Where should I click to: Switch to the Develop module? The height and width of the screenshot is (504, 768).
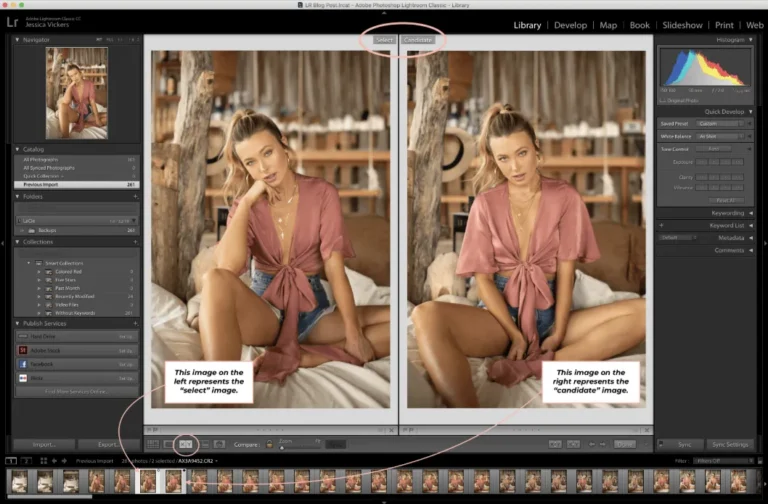[570, 25]
